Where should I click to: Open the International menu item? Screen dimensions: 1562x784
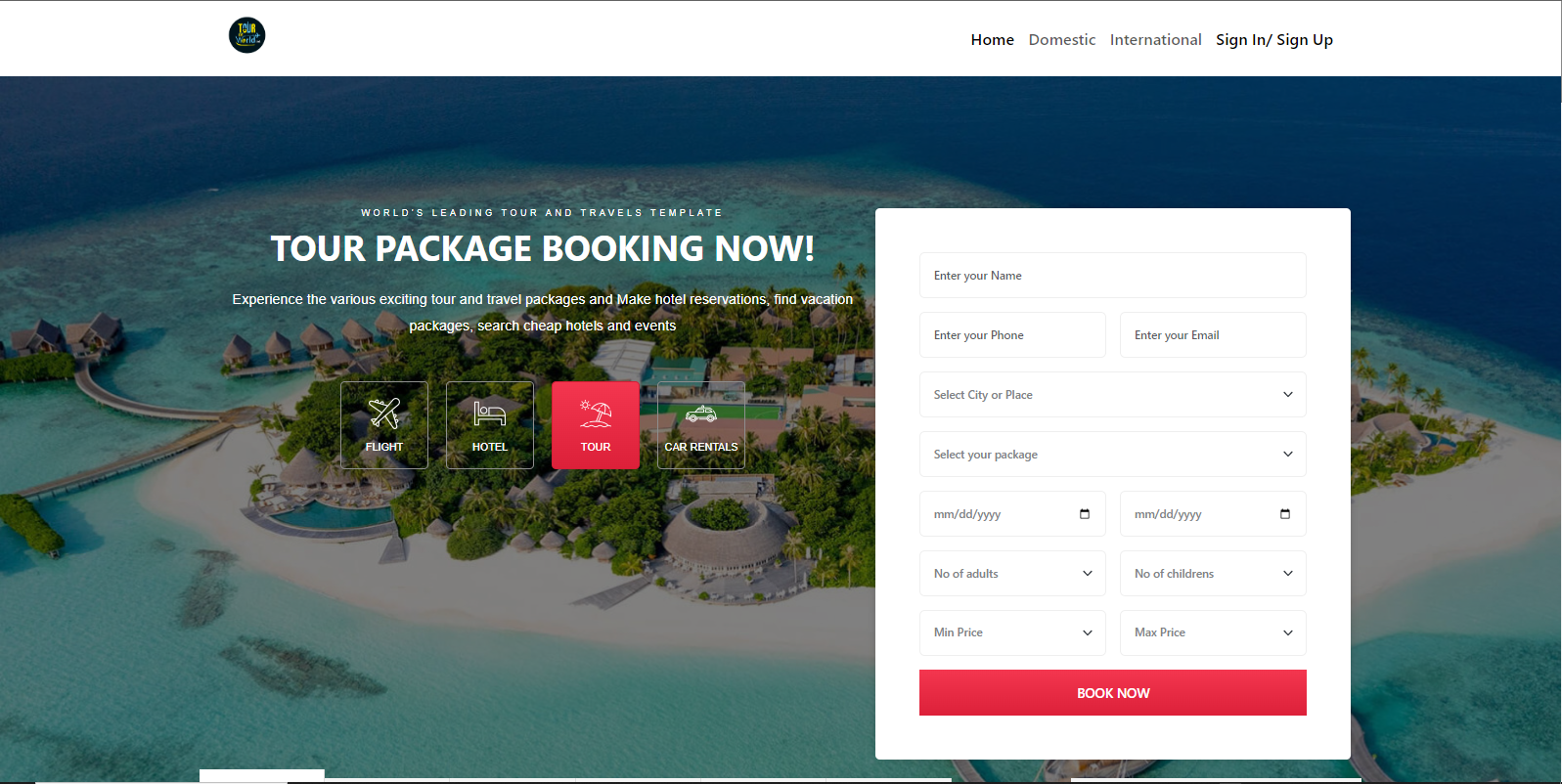tap(1155, 40)
